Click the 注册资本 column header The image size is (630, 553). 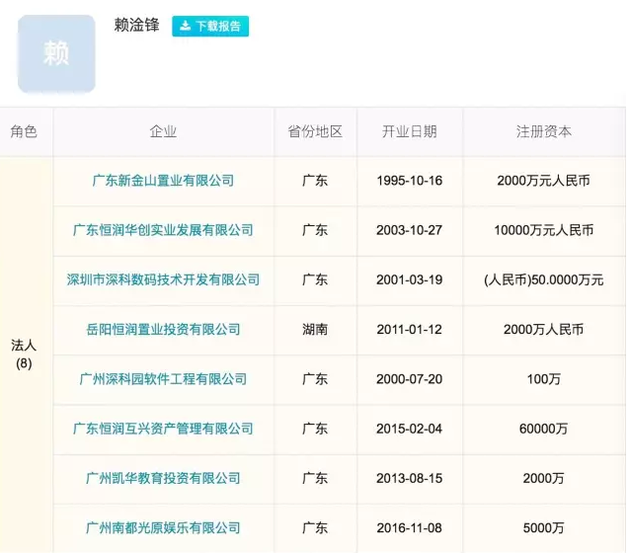coord(544,131)
